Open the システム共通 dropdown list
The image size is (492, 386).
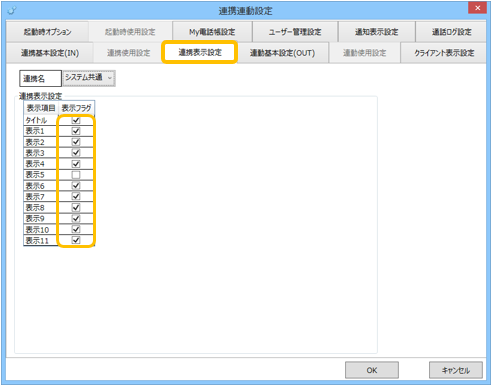tap(89, 78)
